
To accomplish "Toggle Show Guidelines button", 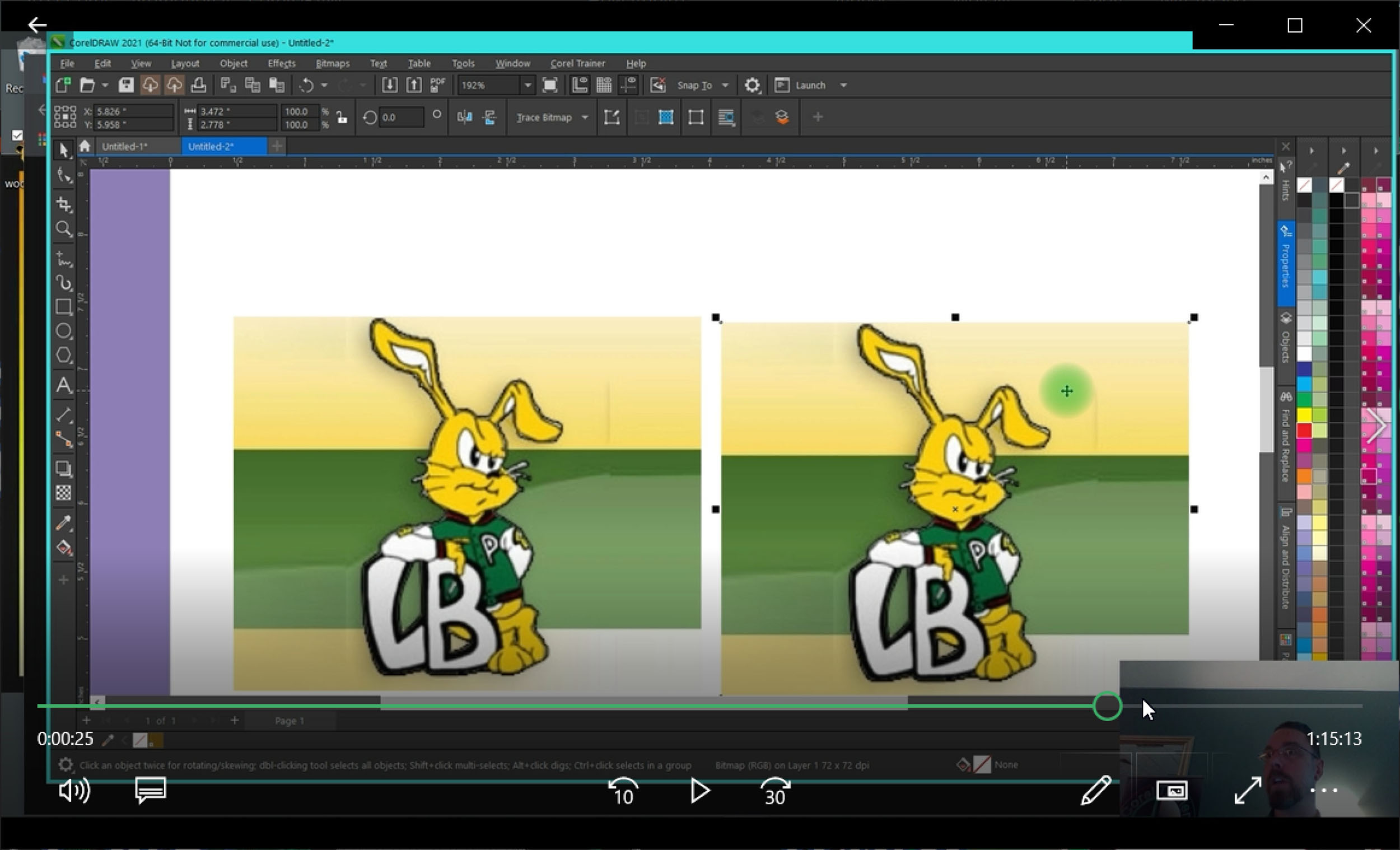I will 628,85.
